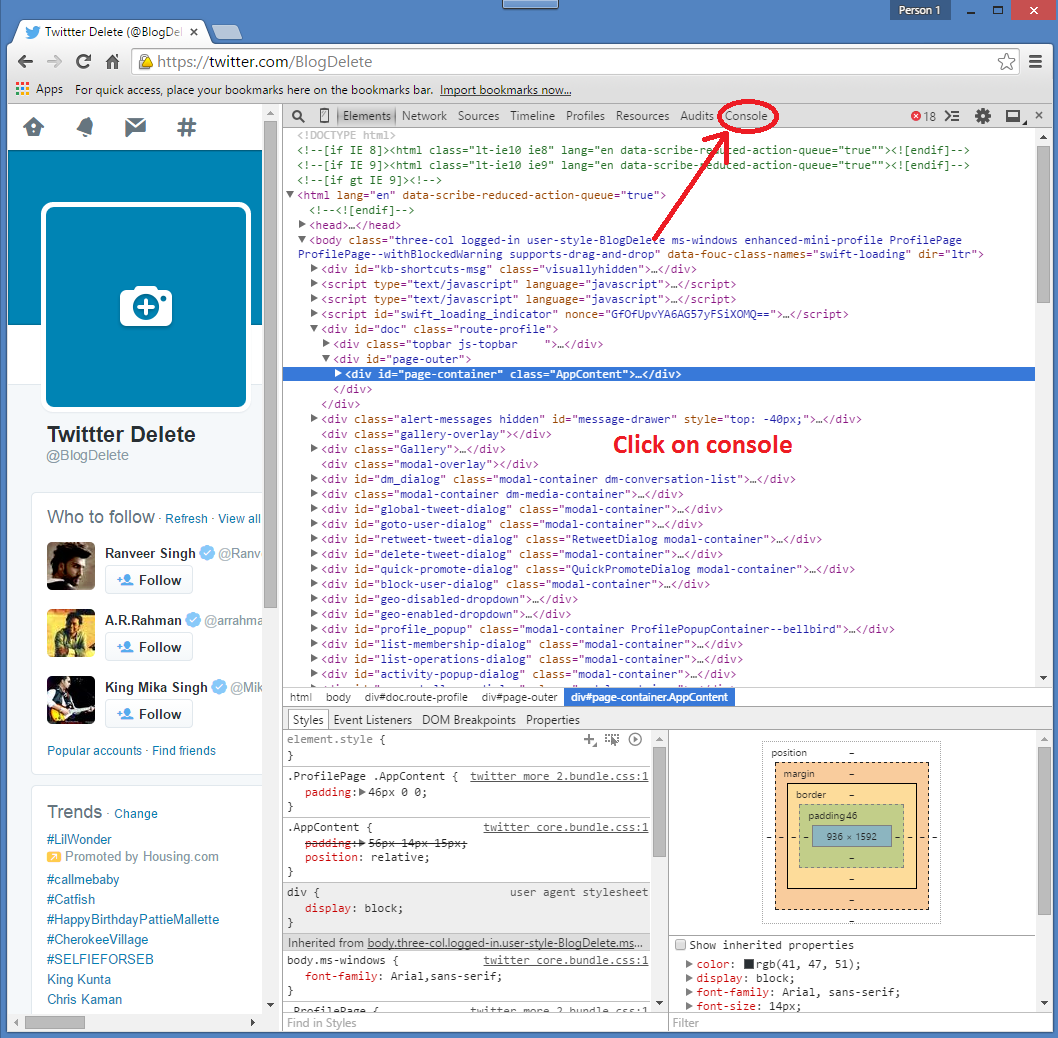
Task: Expand the font-family computed property
Action: 690,991
